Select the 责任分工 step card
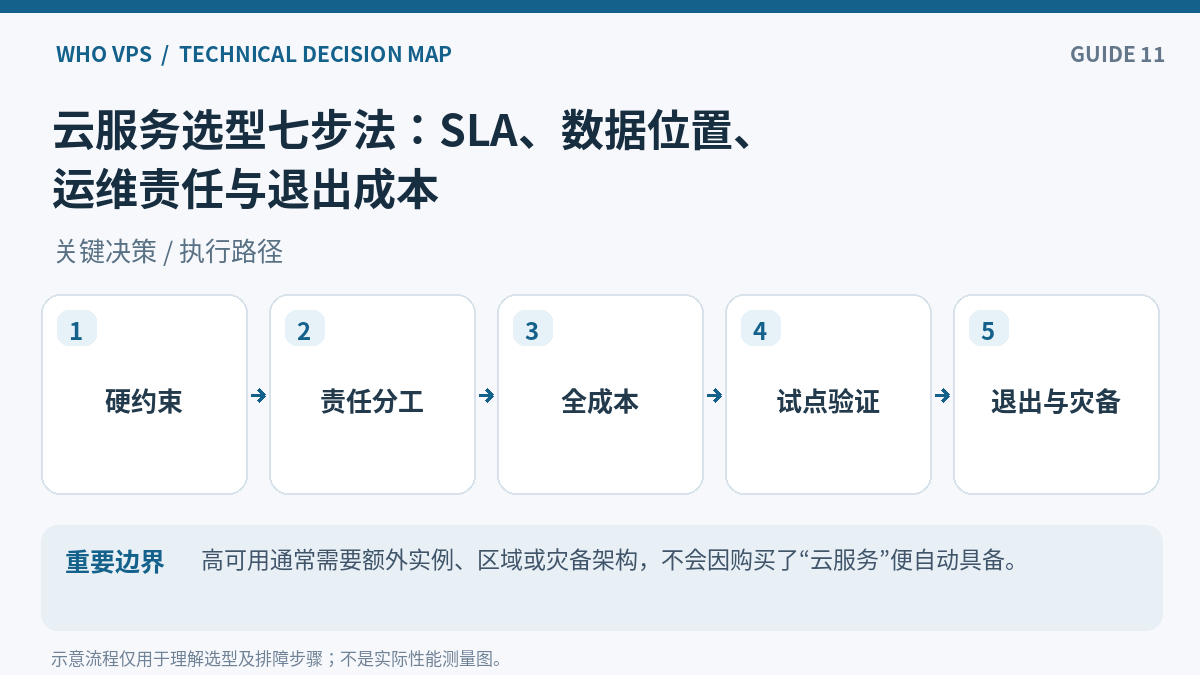Viewport: 1200px width, 675px height. 372,394
